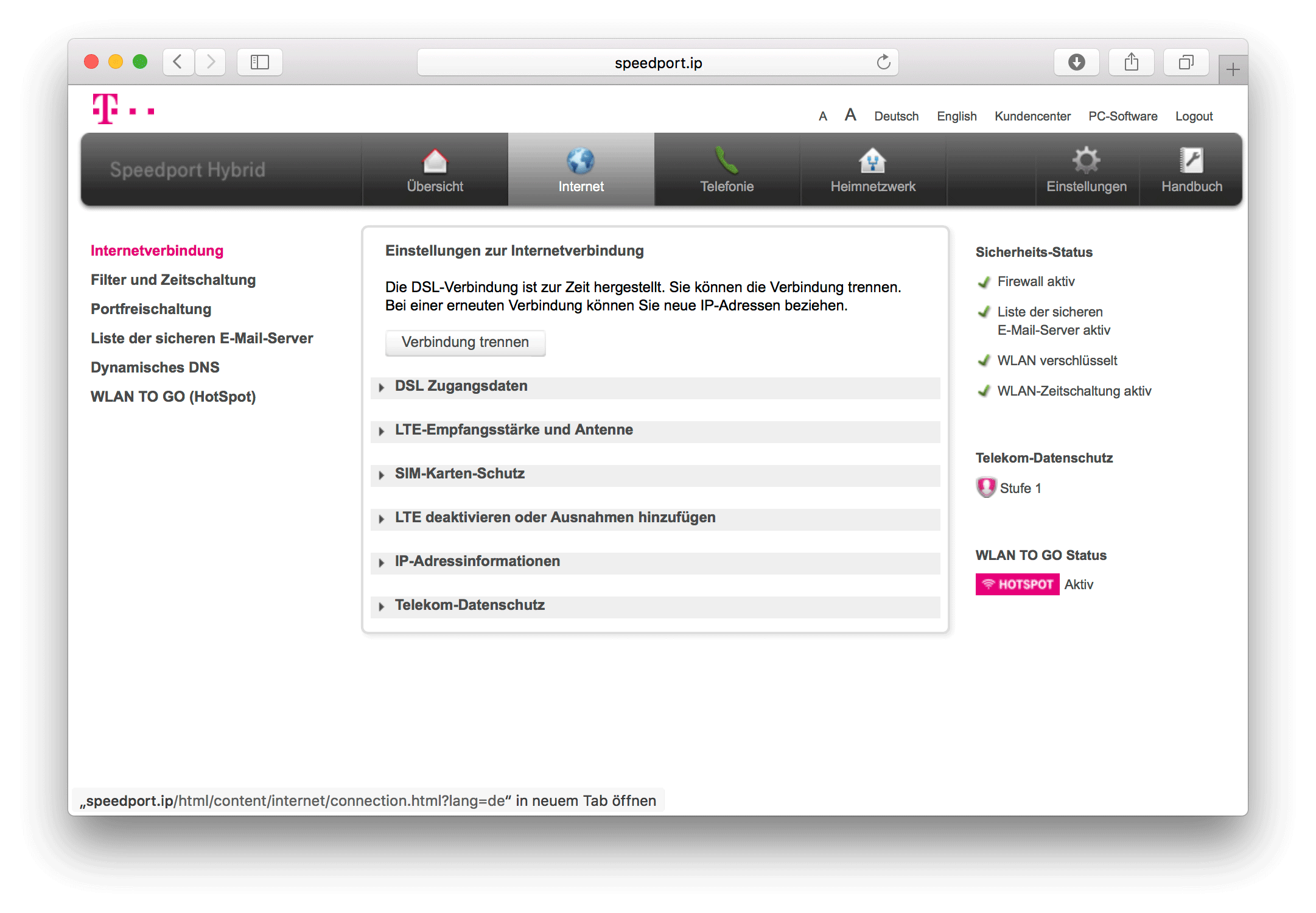Click the Einstellungen gear icon

pyautogui.click(x=1086, y=161)
